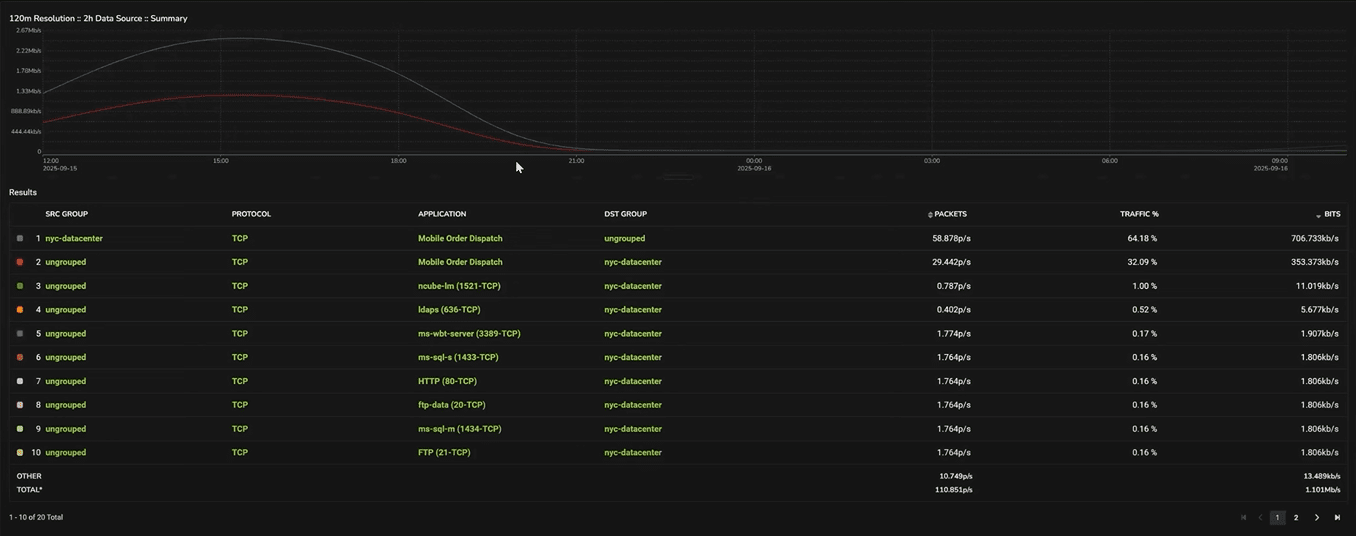This screenshot has height=536, width=1356.
Task: Select current page 1 in pagination
Action: pos(1277,517)
